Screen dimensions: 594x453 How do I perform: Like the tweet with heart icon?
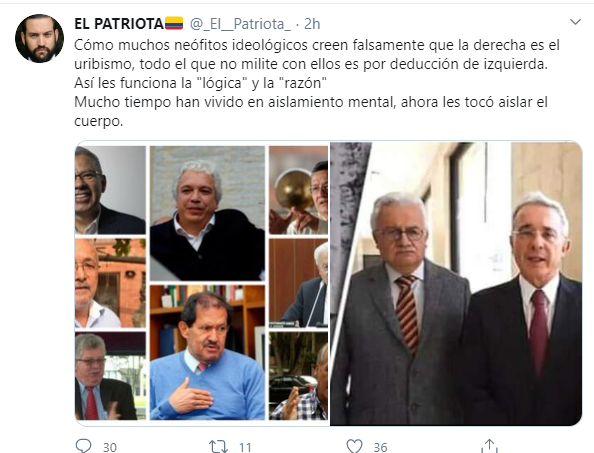coord(354,446)
